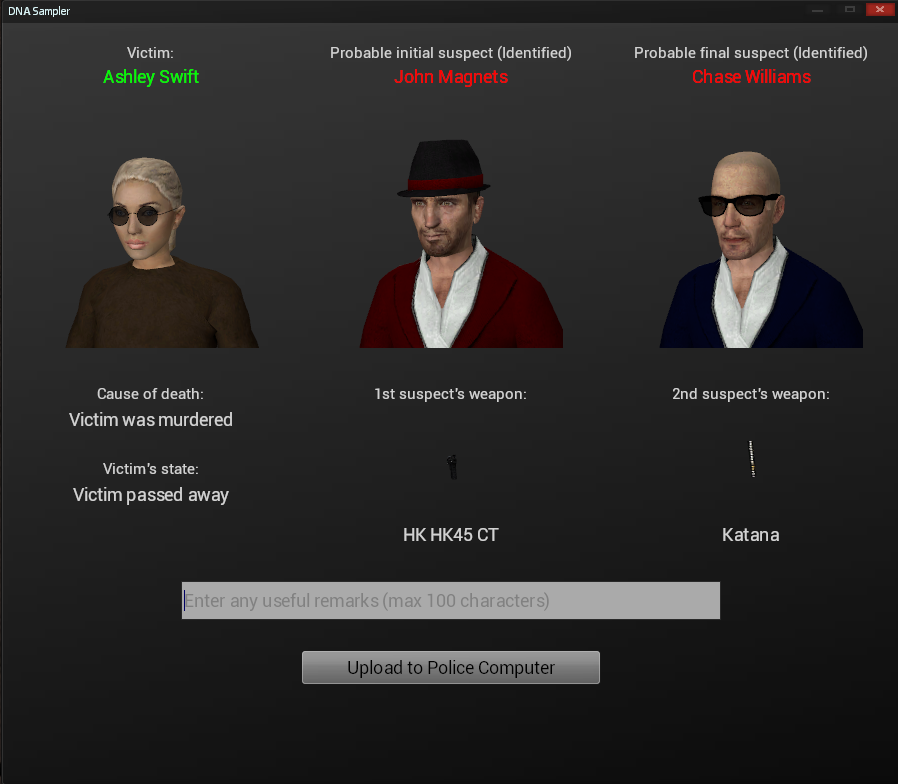Click the HK HK45 CT weapon label
This screenshot has width=898, height=784.
[x=451, y=535]
